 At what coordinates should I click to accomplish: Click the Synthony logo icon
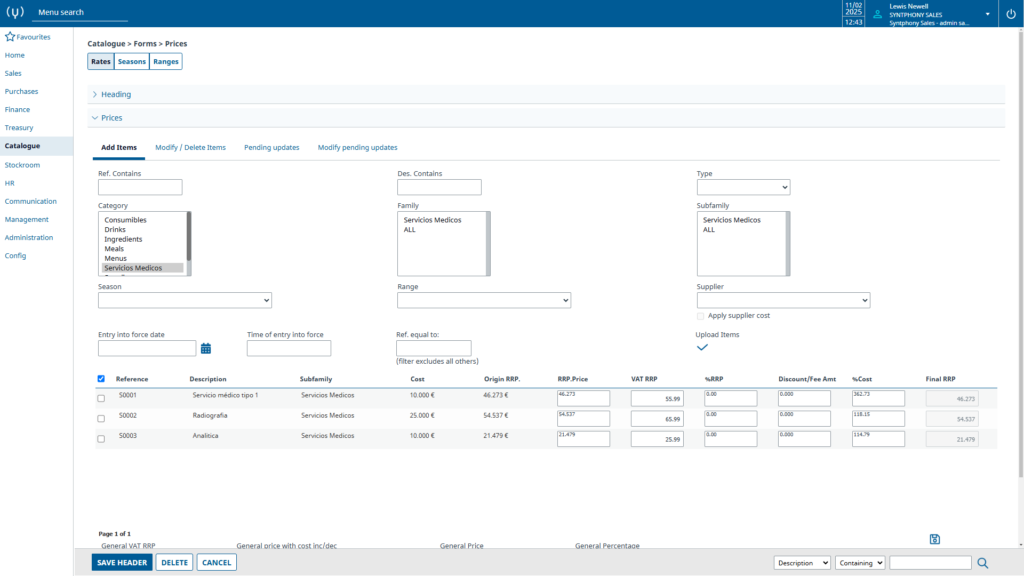(15, 12)
